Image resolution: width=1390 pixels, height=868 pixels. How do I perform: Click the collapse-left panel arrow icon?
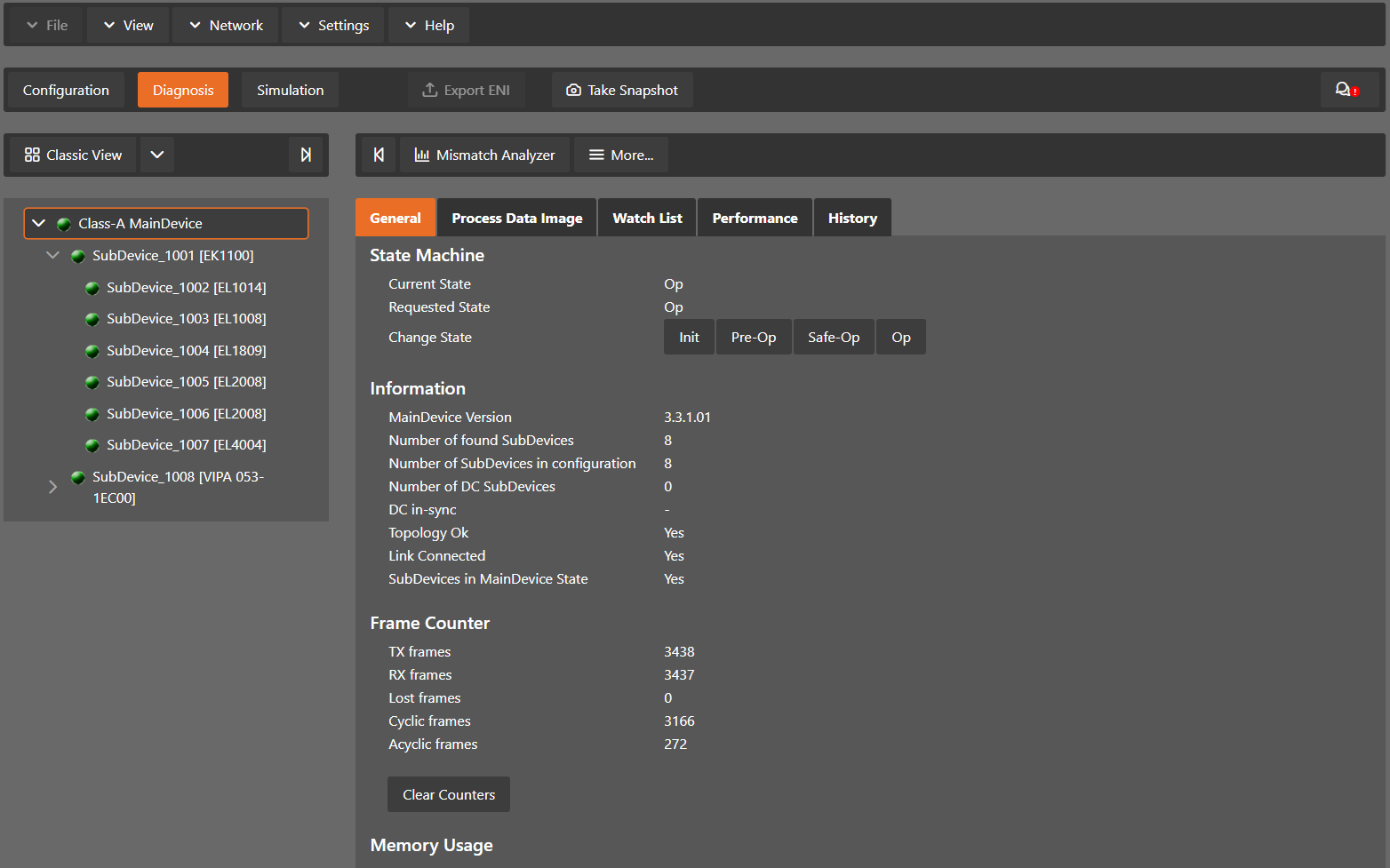pyautogui.click(x=379, y=155)
